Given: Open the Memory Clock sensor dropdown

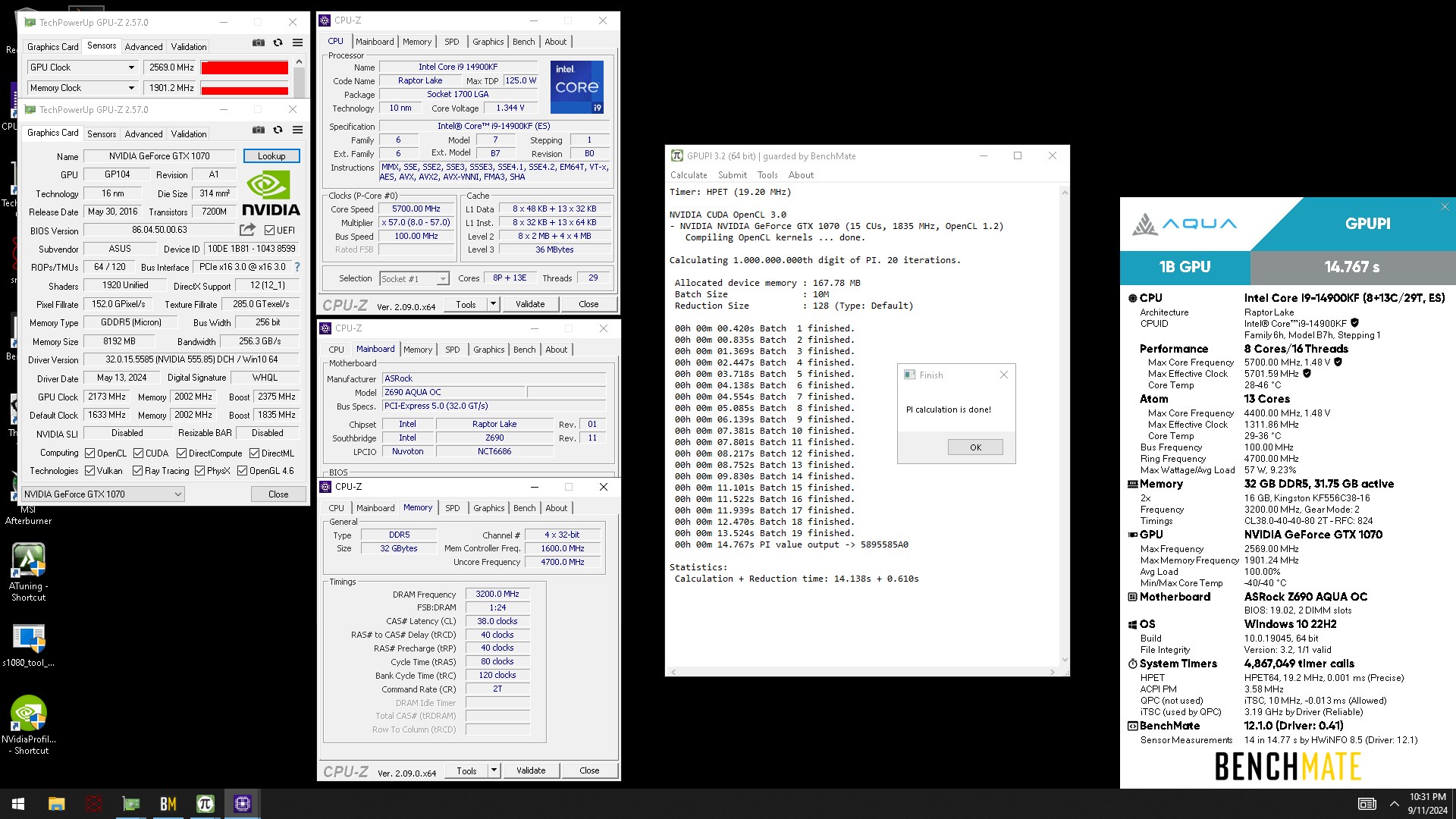Looking at the screenshot, I should tap(131, 88).
